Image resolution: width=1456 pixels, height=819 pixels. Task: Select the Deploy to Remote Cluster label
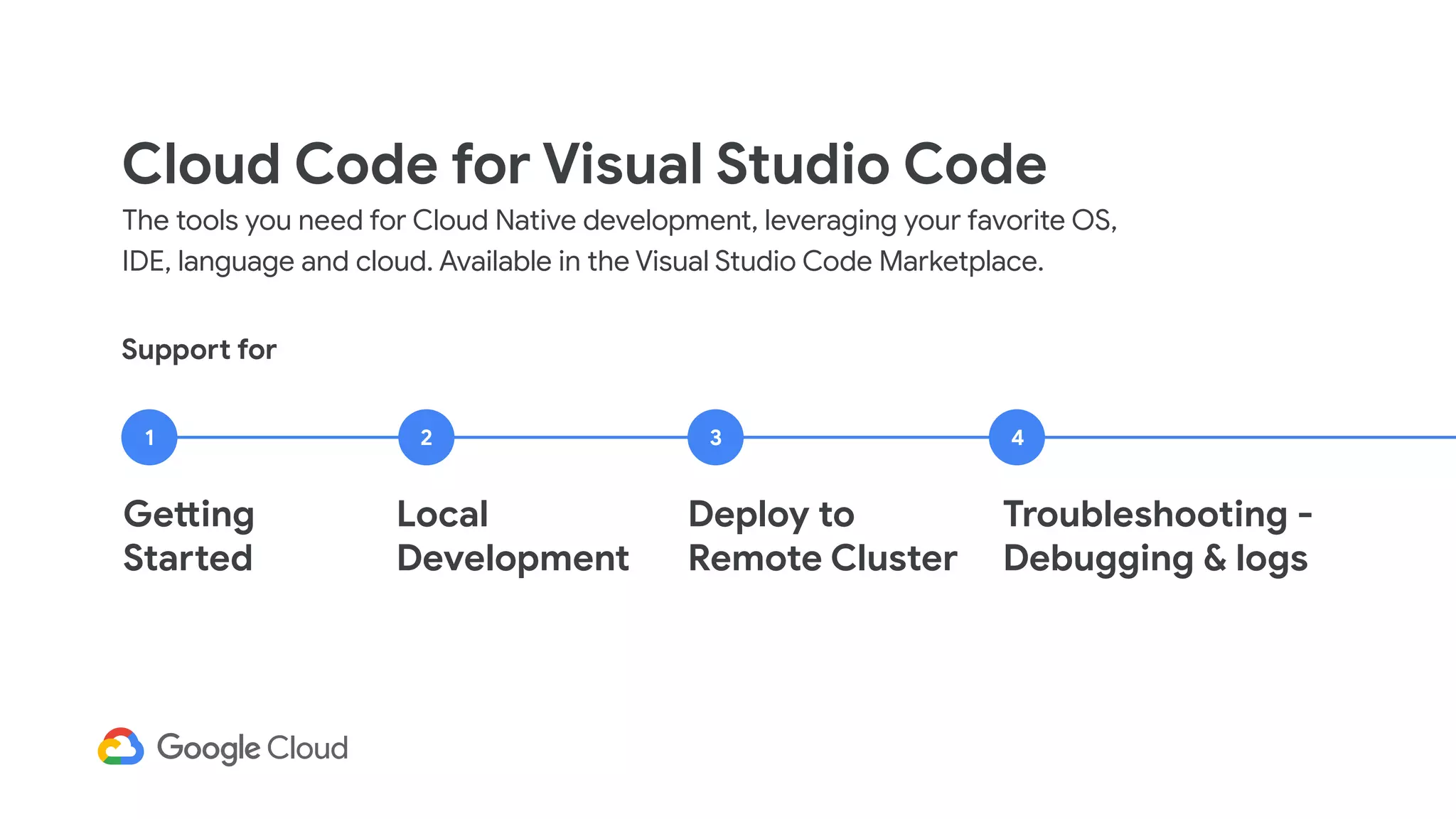tap(822, 536)
